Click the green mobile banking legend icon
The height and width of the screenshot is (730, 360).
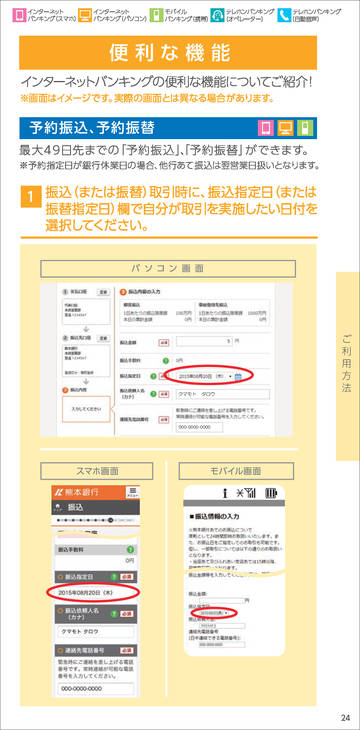[156, 15]
